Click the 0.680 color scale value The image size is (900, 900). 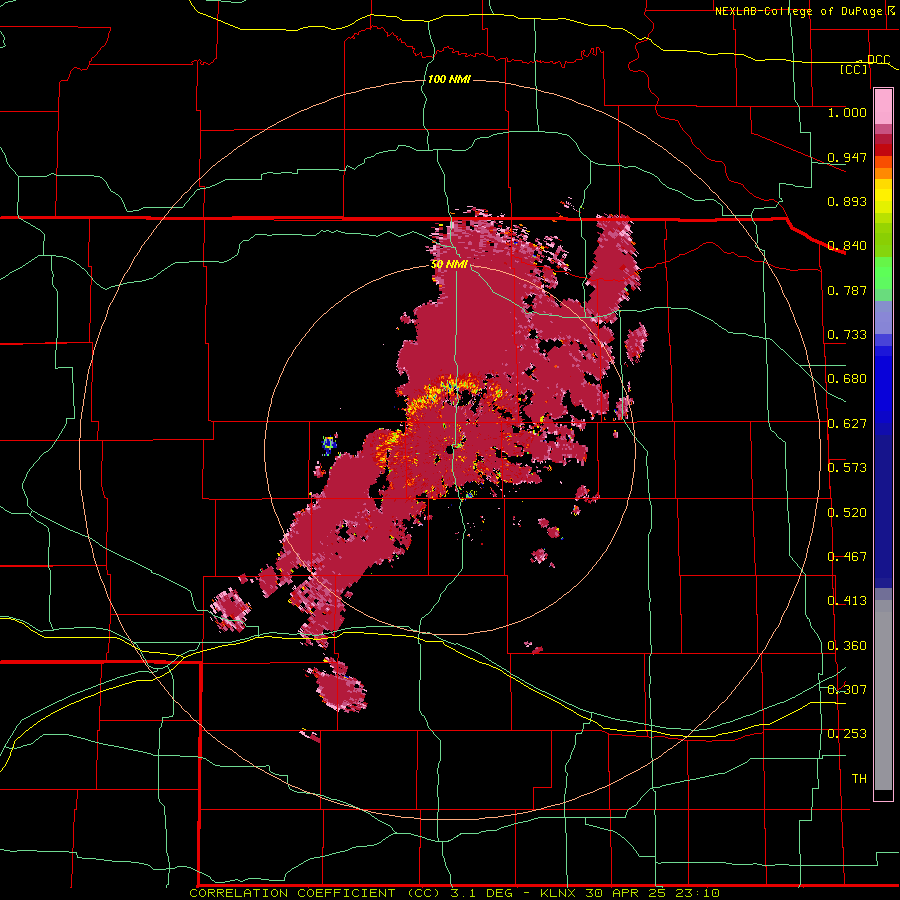click(847, 379)
